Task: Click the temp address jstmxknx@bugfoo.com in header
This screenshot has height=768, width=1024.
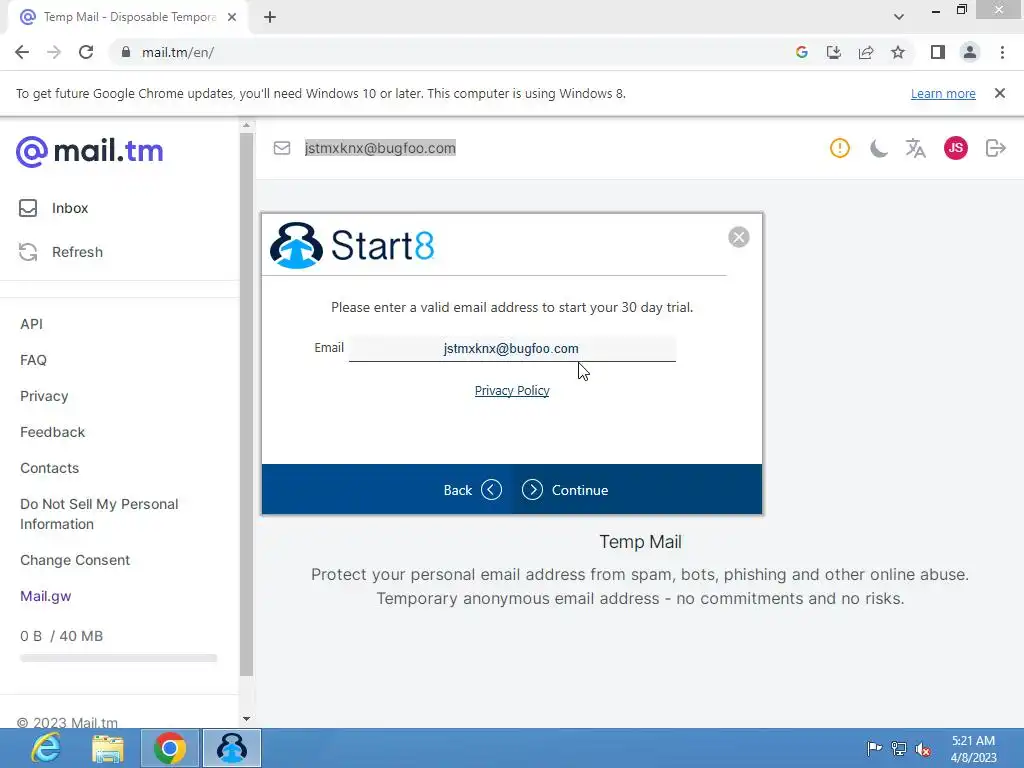Action: click(380, 148)
